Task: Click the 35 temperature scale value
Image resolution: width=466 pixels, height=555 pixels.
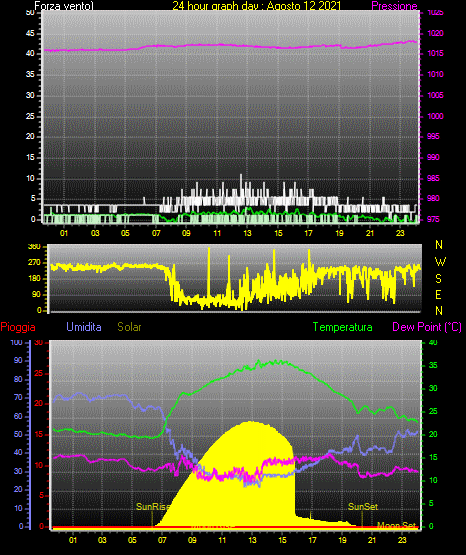Action: 433,365
